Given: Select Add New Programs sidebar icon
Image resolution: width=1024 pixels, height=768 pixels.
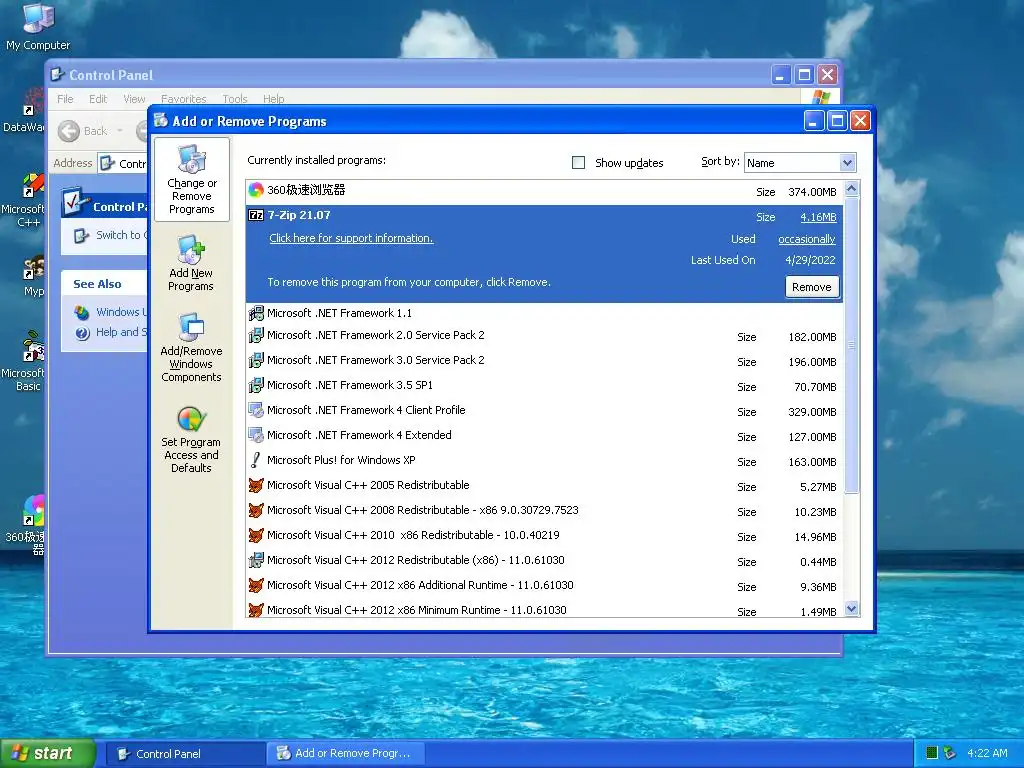Looking at the screenshot, I should tap(191, 250).
